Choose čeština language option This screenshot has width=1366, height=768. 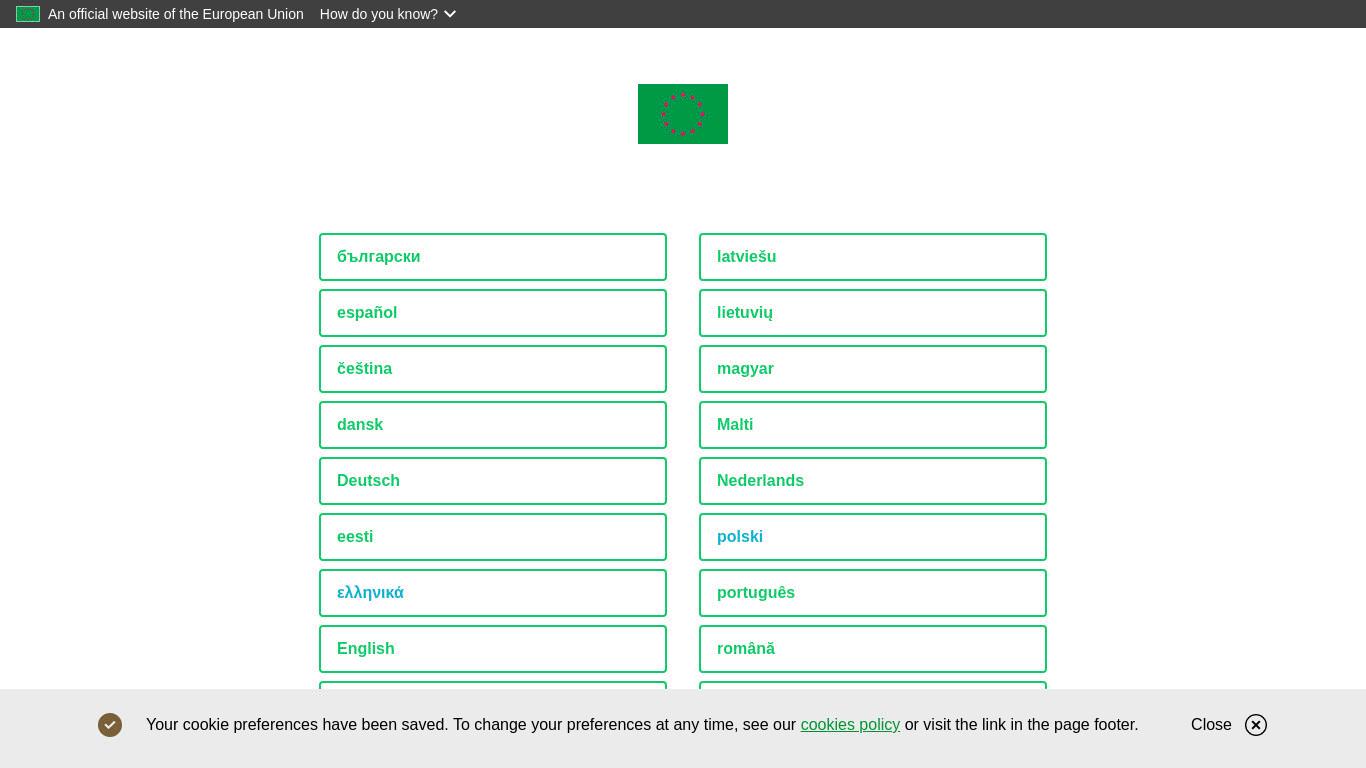point(493,369)
